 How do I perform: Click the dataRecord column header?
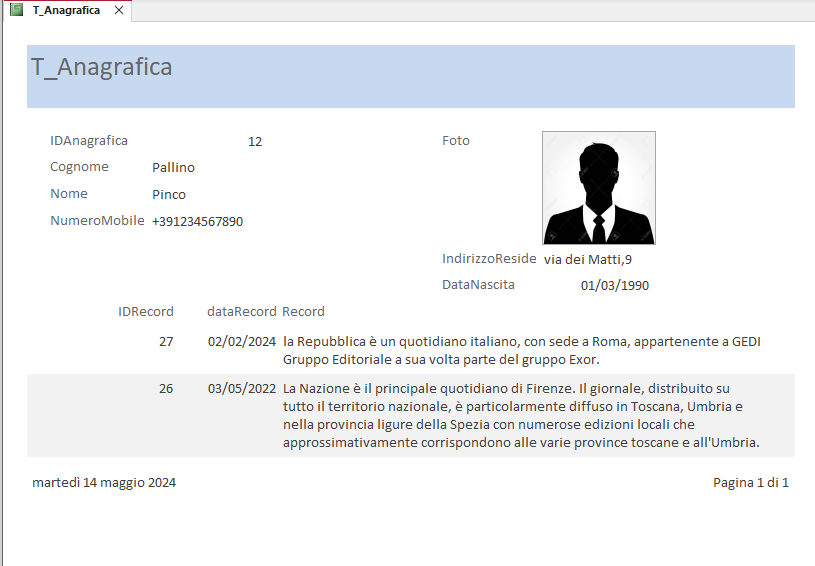pyautogui.click(x=242, y=311)
